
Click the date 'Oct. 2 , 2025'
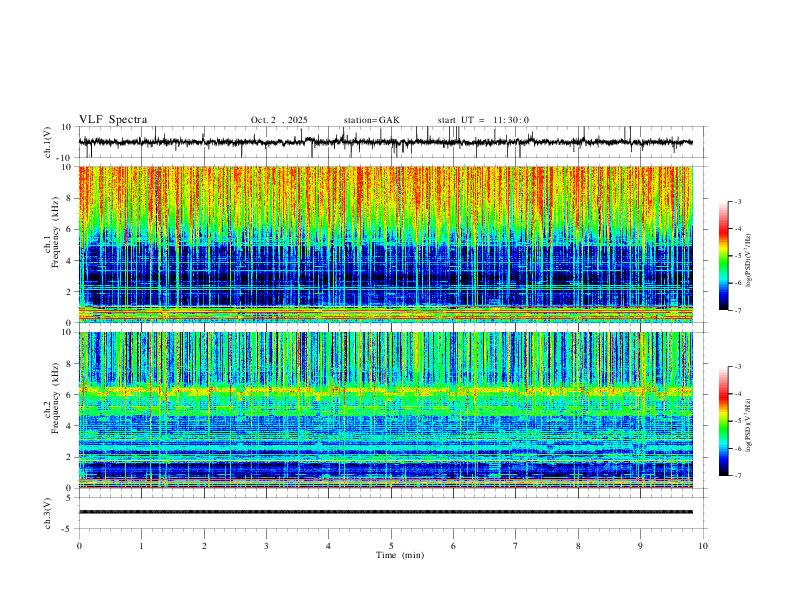pos(279,120)
